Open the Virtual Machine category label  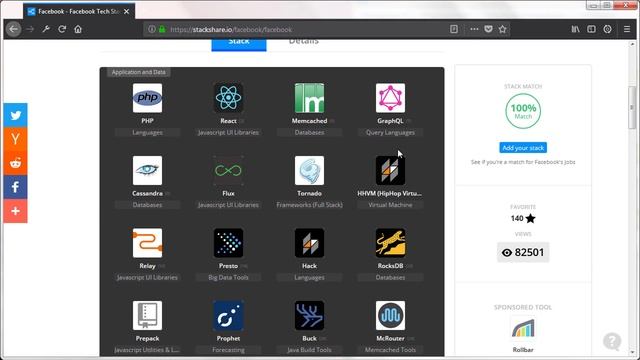point(390,205)
